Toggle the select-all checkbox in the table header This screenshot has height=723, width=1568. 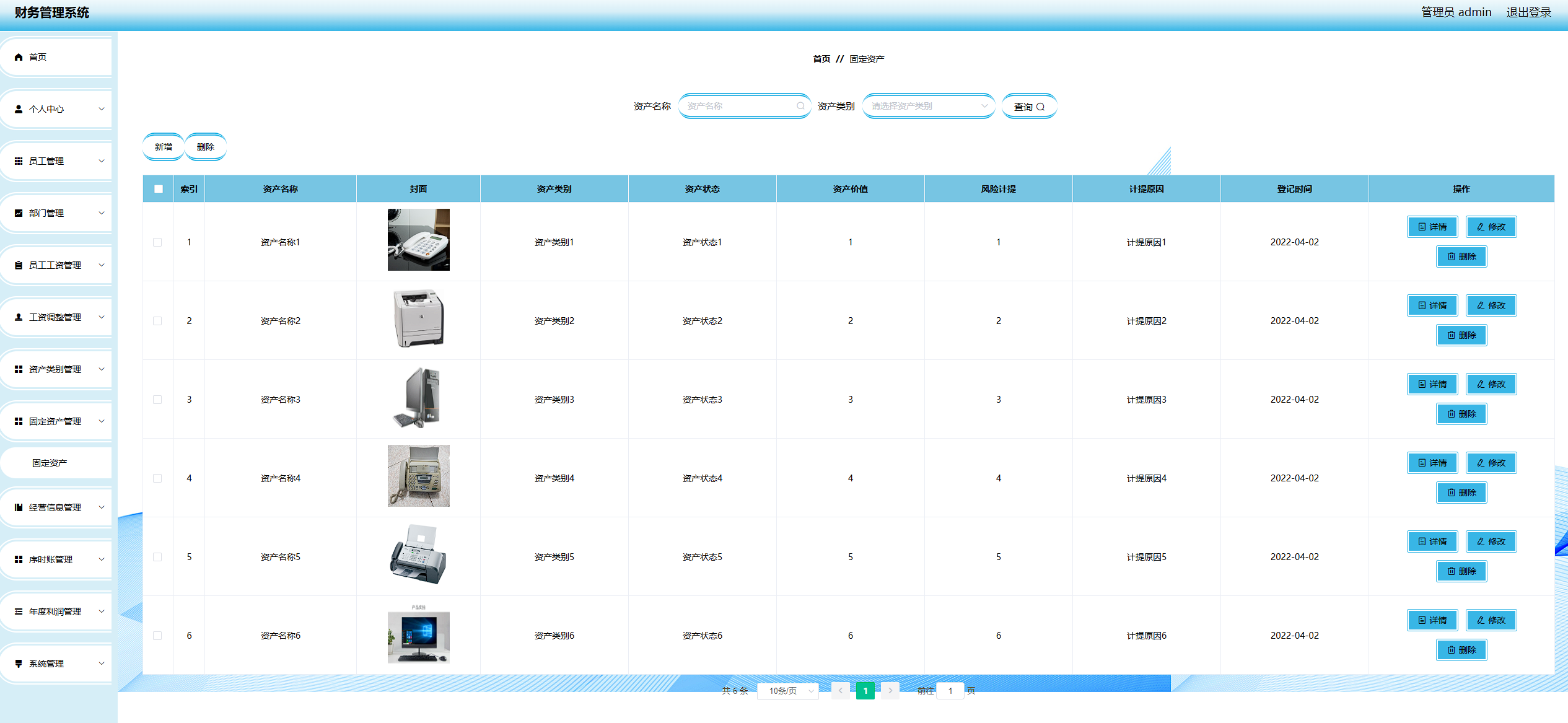tap(159, 189)
